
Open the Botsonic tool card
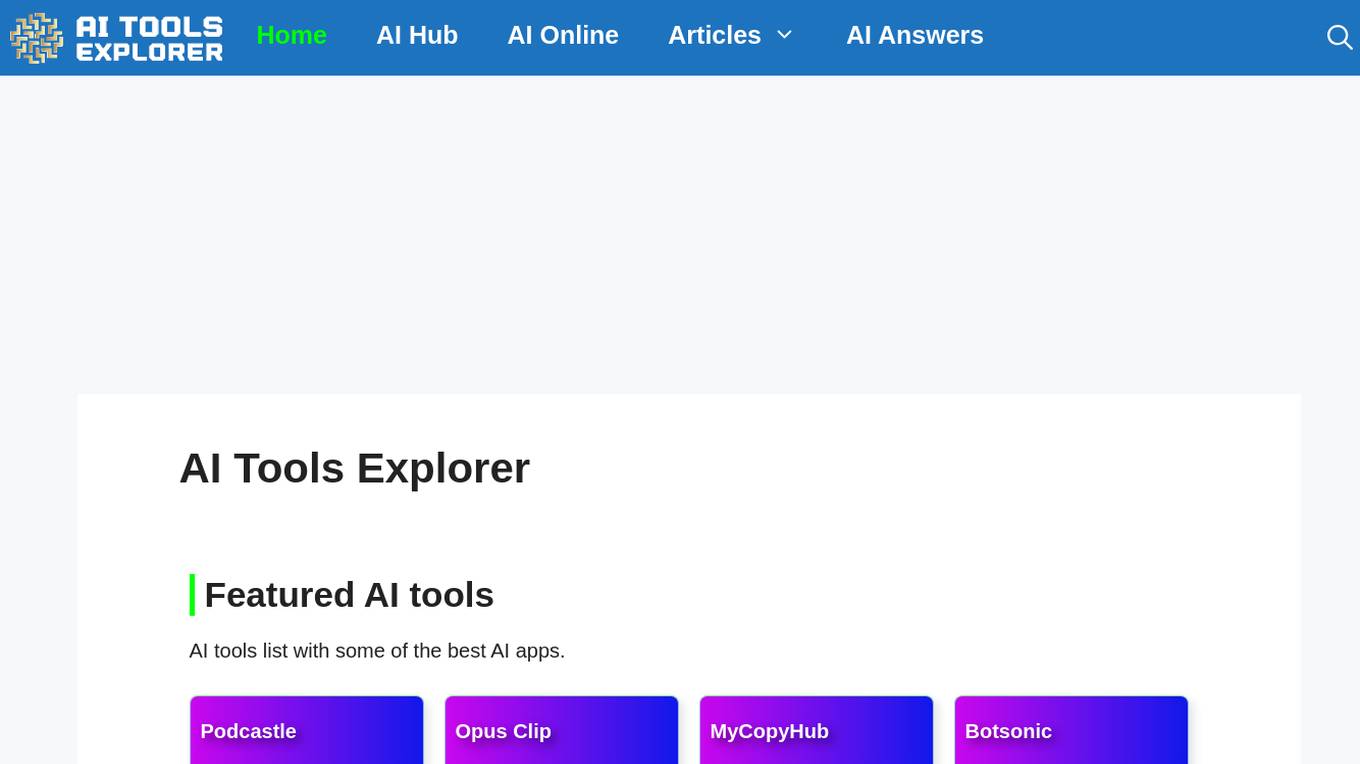[1072, 730]
